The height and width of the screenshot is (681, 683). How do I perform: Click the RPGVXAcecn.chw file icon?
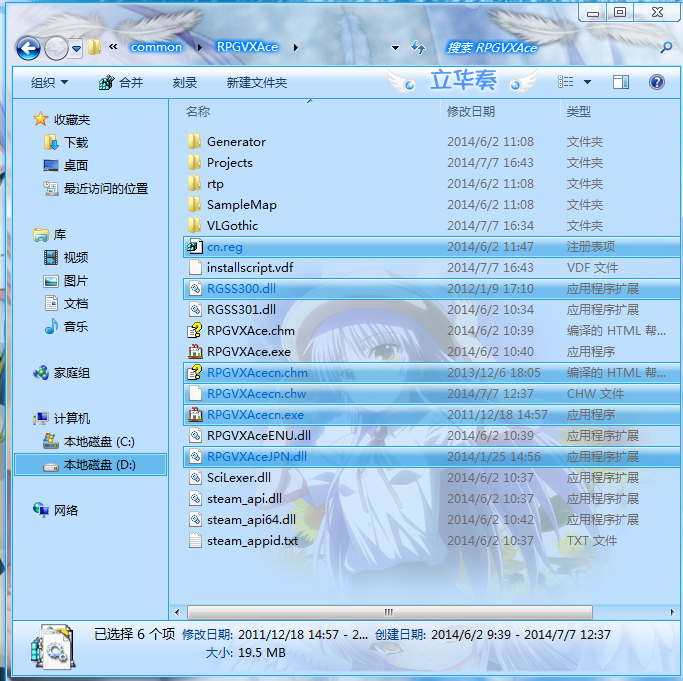195,393
